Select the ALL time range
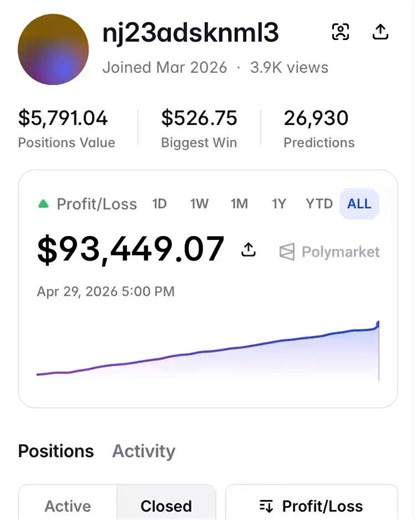This screenshot has width=416, height=520. click(x=359, y=204)
